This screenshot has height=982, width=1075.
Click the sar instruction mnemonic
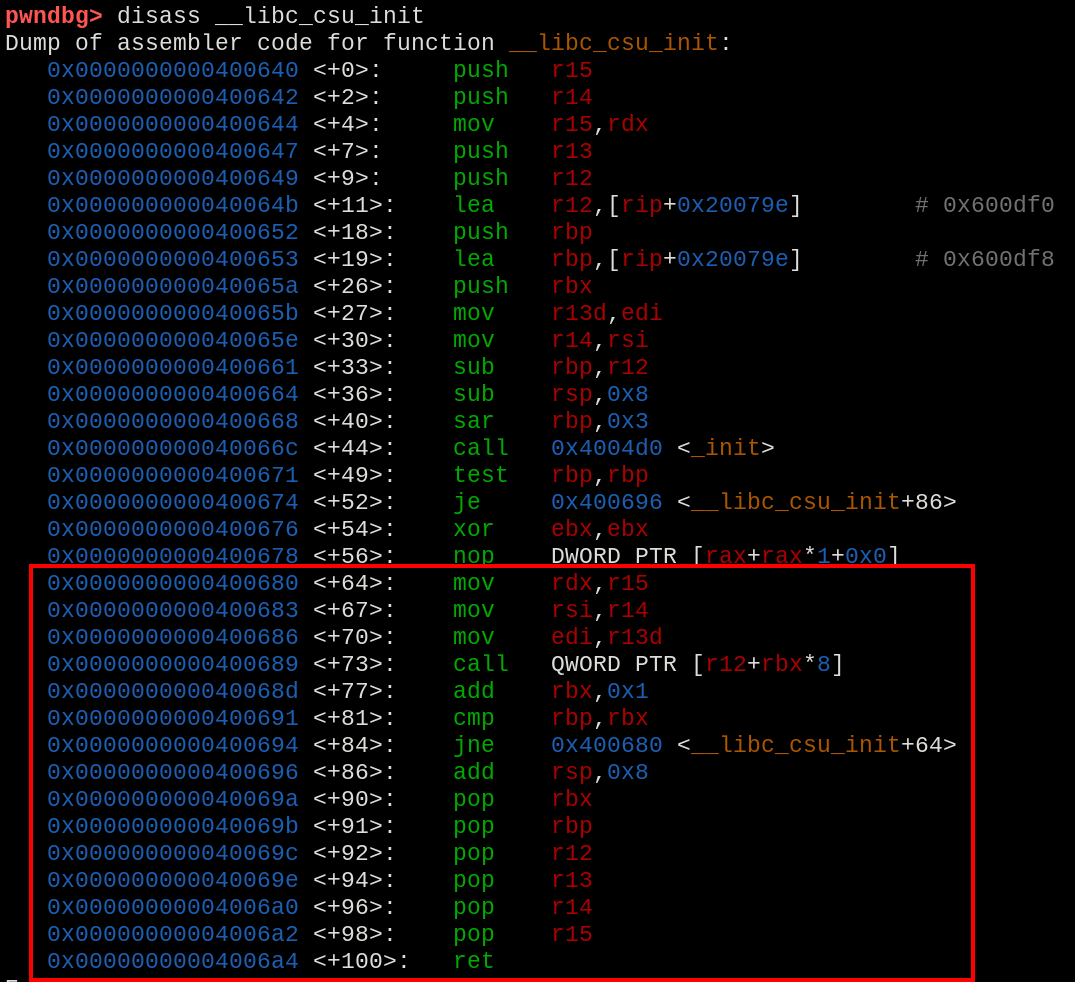pyautogui.click(x=473, y=421)
